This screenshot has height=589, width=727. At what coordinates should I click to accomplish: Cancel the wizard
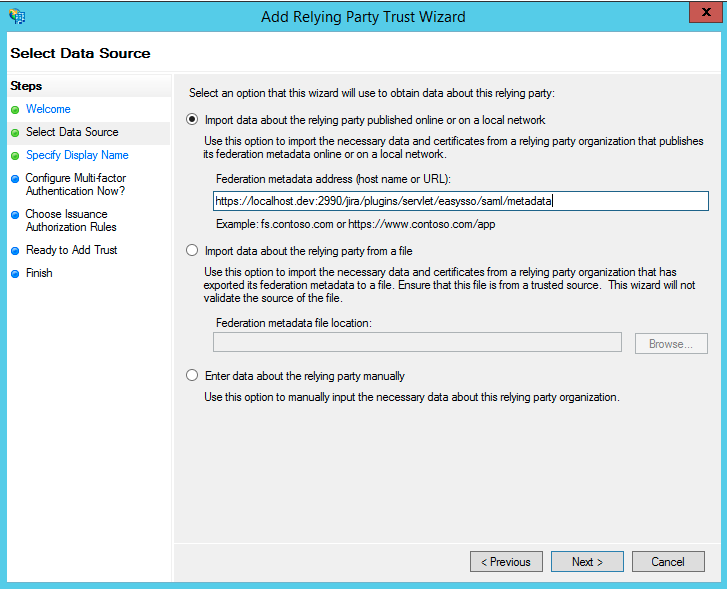click(x=668, y=562)
